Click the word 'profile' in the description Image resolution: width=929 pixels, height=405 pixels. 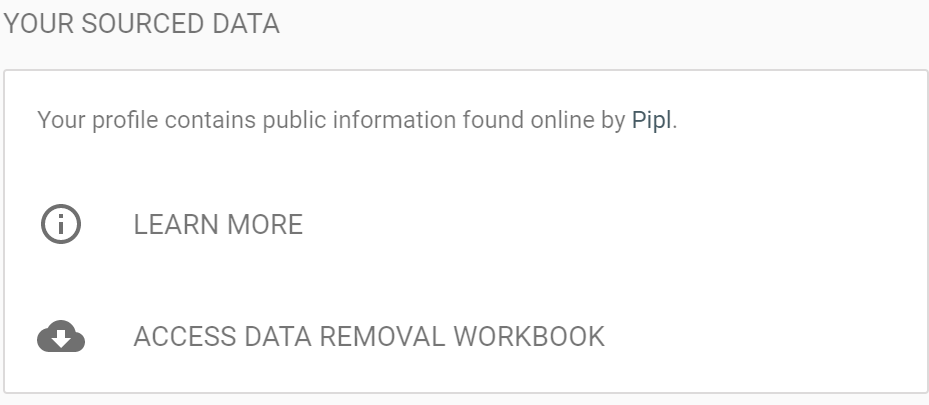(x=117, y=121)
